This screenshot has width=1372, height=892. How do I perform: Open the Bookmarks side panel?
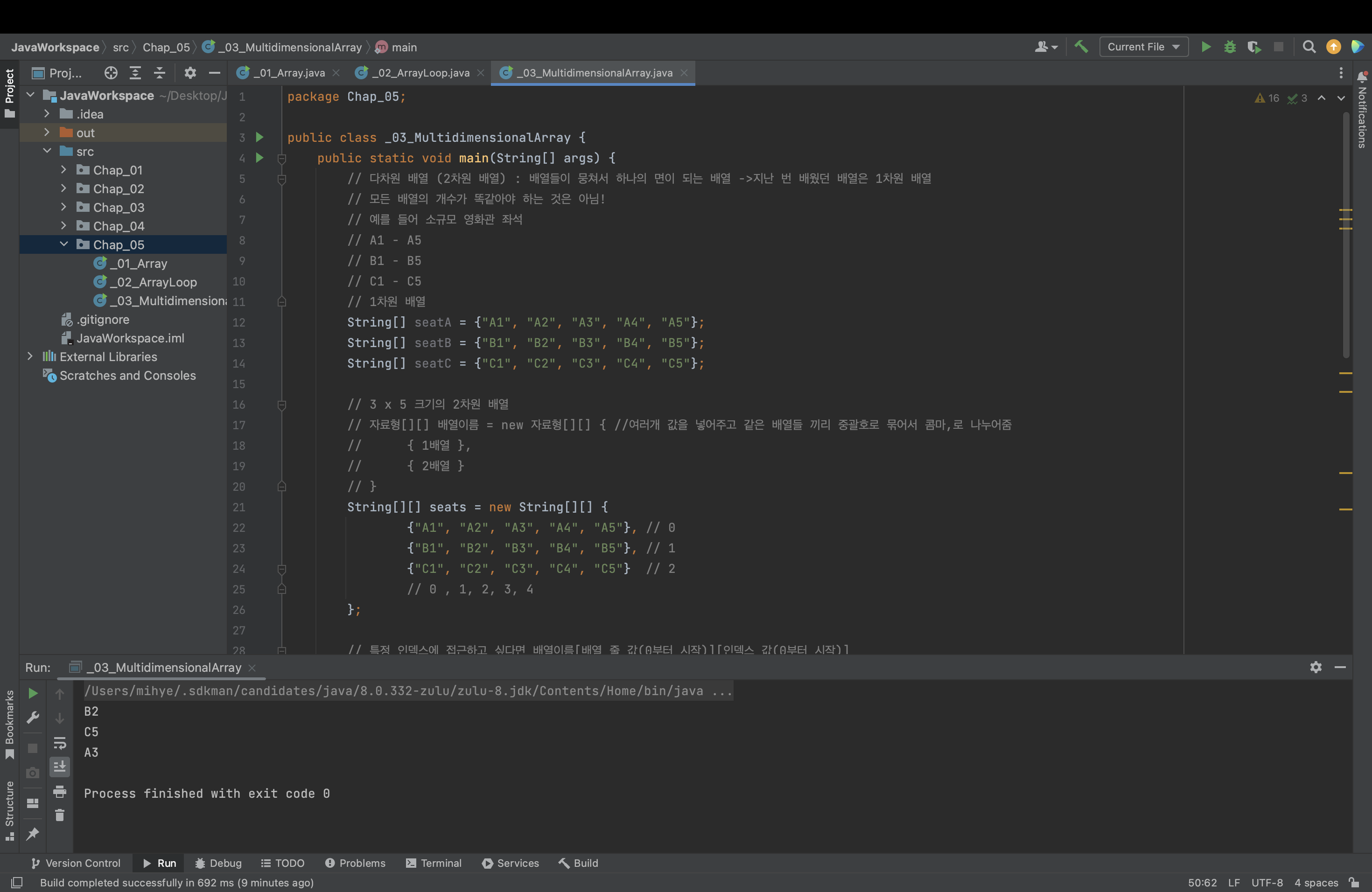pyautogui.click(x=10, y=725)
